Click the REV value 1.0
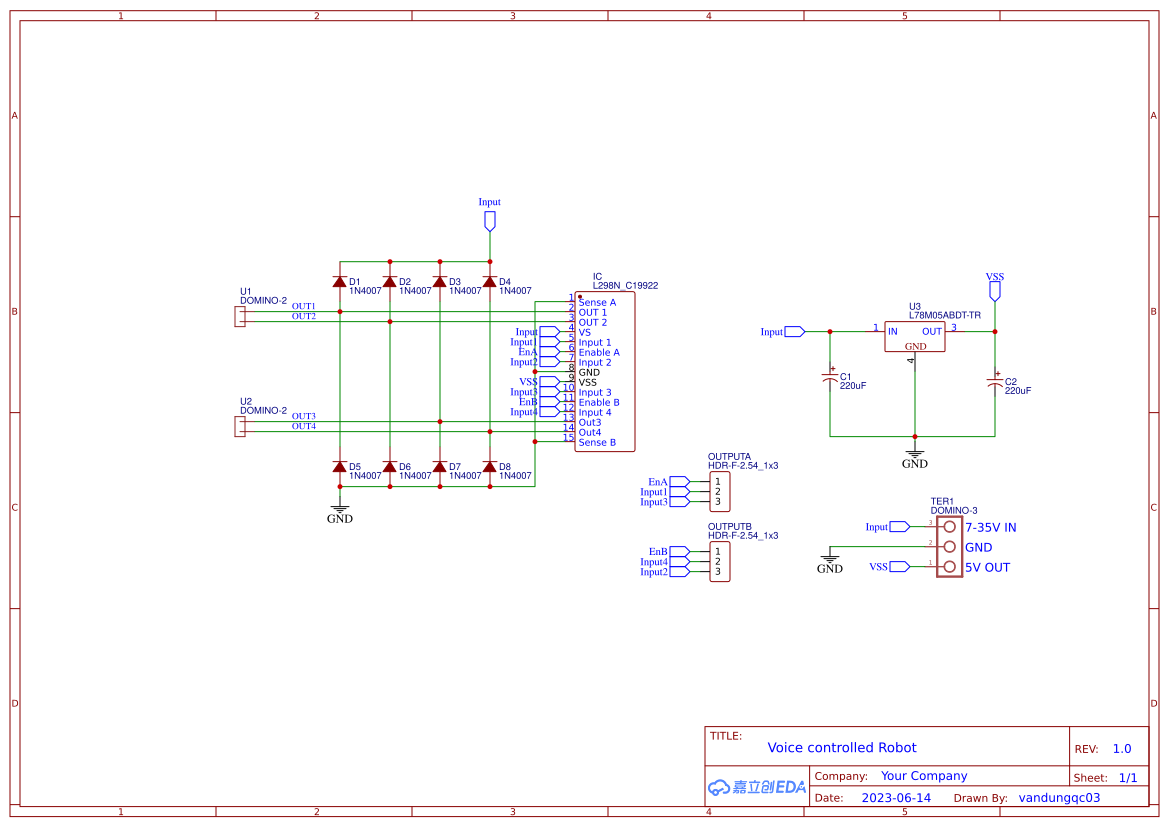The height and width of the screenshot is (827, 1169). tap(1121, 747)
